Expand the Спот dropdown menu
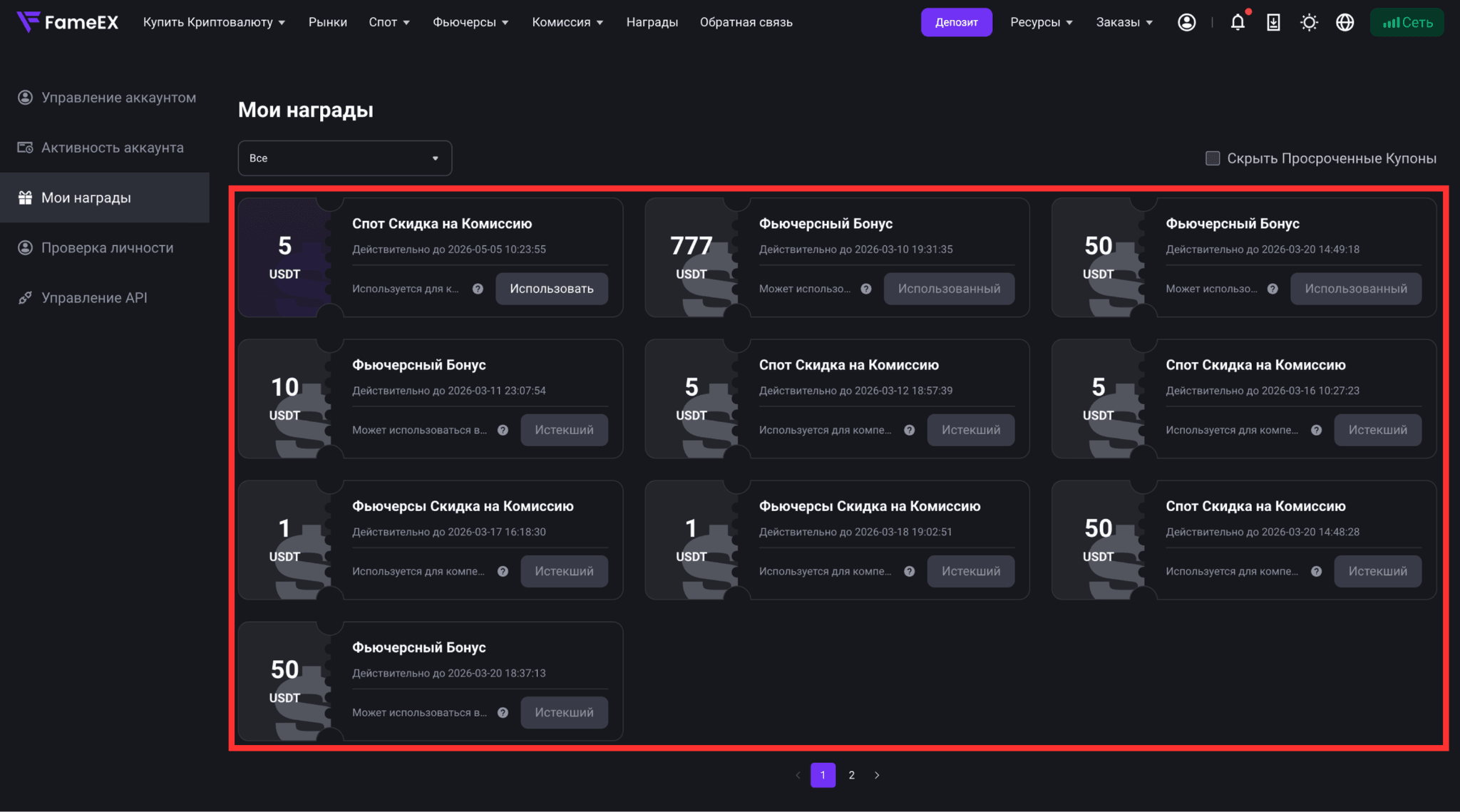 [389, 22]
